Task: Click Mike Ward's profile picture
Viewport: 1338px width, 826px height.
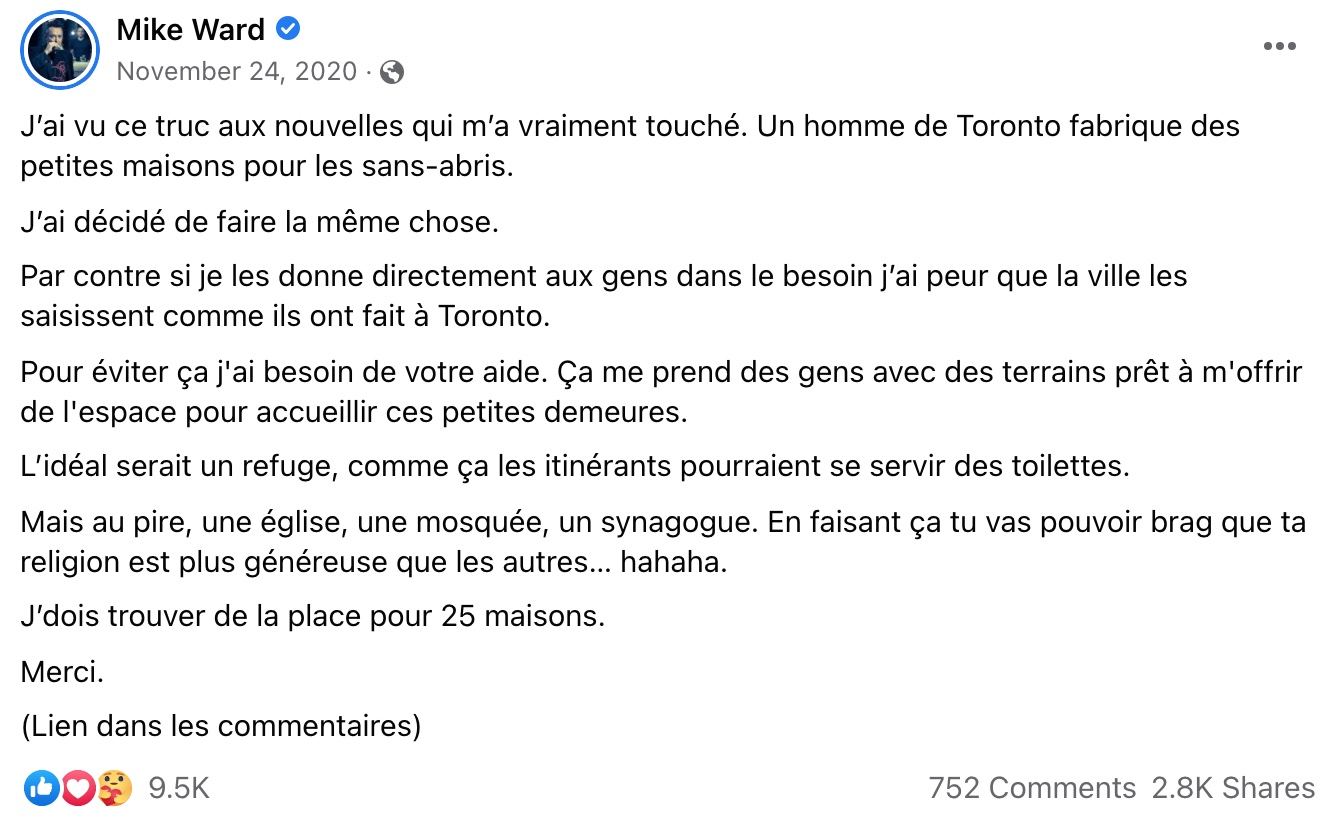Action: pyautogui.click(x=60, y=49)
